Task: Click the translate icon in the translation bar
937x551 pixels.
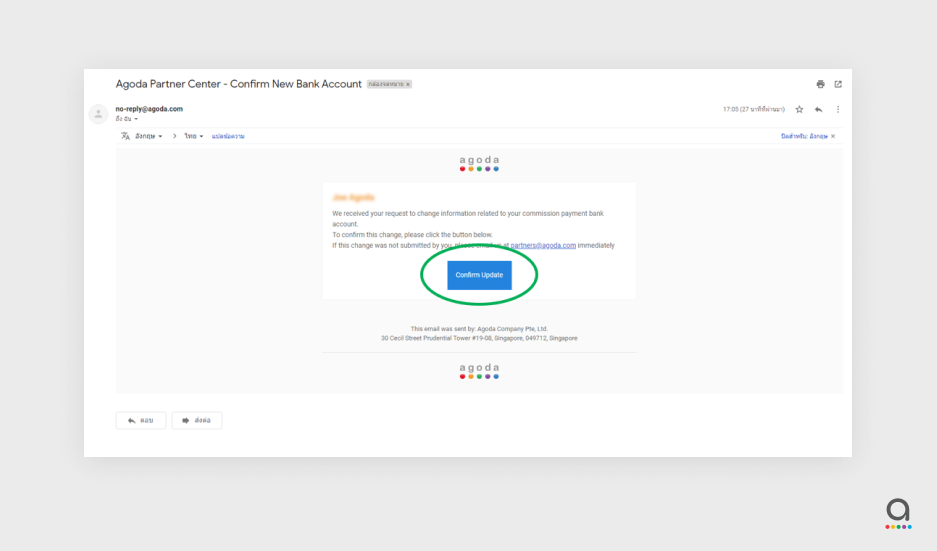Action: click(125, 136)
